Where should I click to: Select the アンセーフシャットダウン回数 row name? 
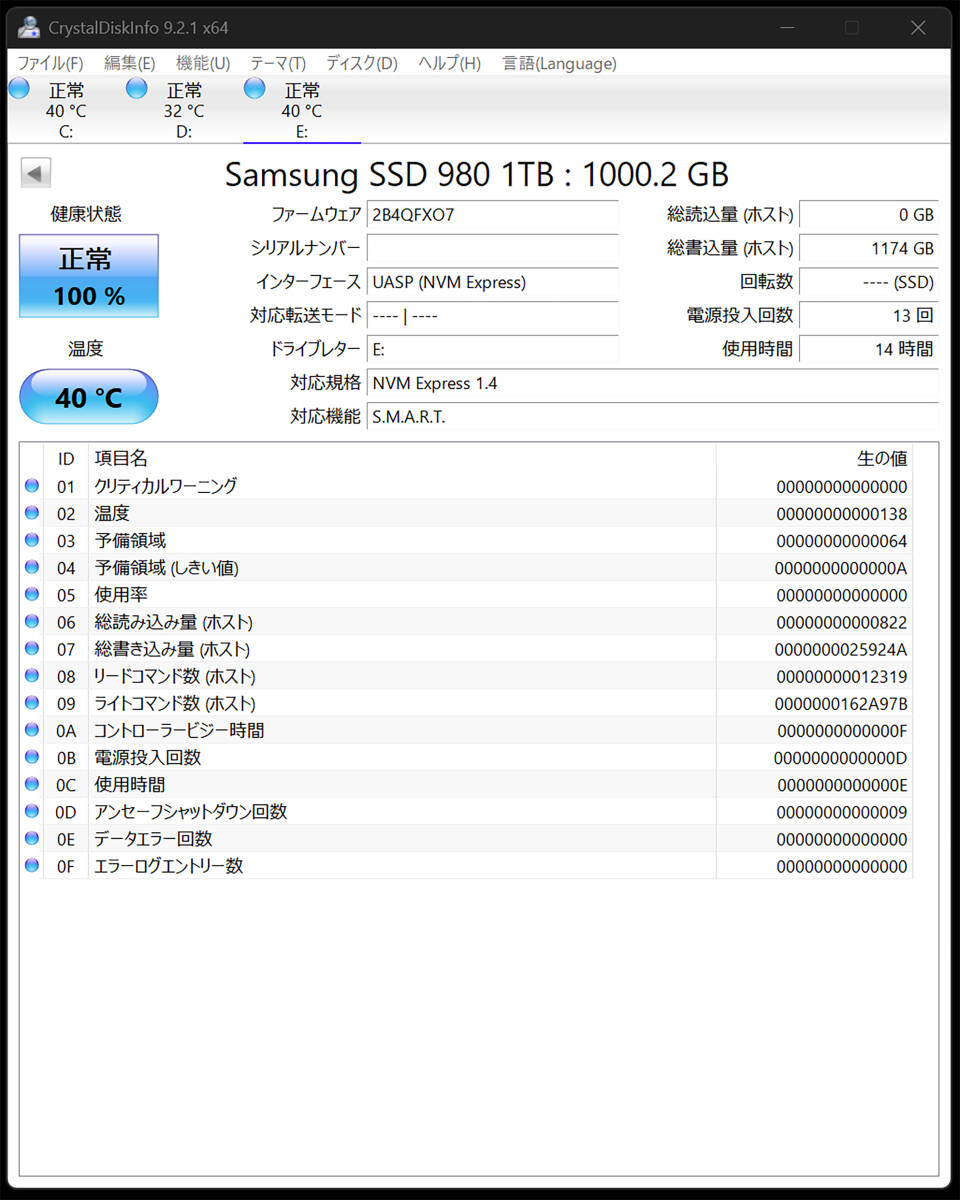(191, 811)
